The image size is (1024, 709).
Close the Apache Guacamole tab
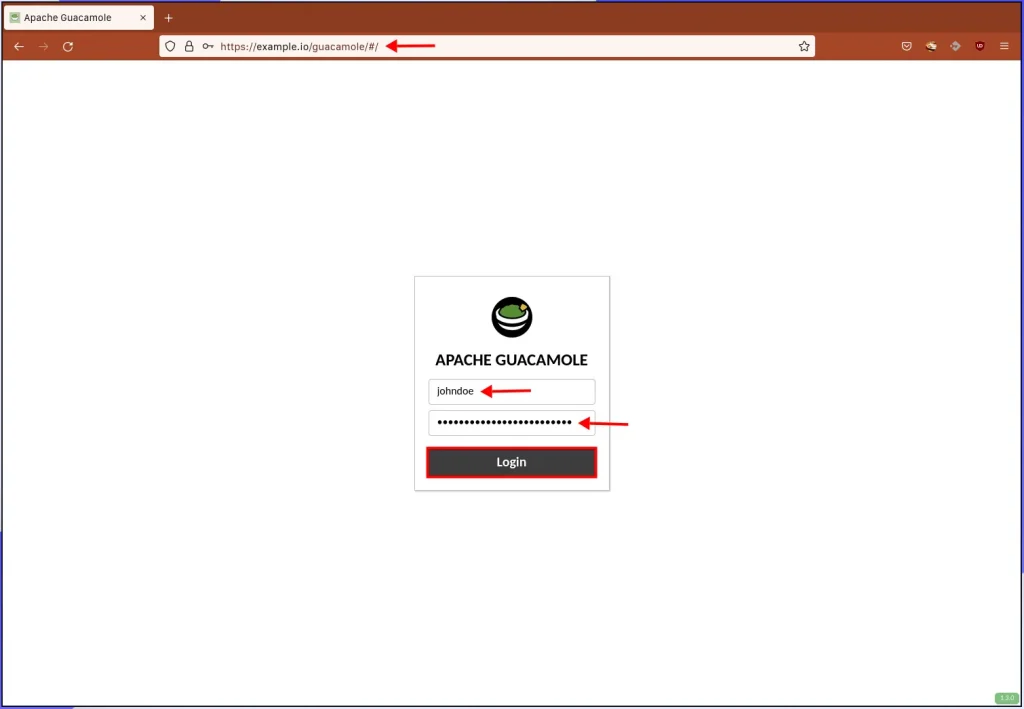coord(143,18)
